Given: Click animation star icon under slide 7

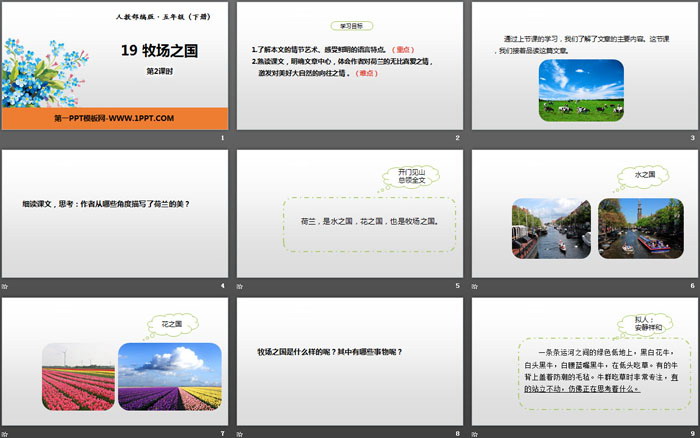Looking at the screenshot, I should 4,434.
